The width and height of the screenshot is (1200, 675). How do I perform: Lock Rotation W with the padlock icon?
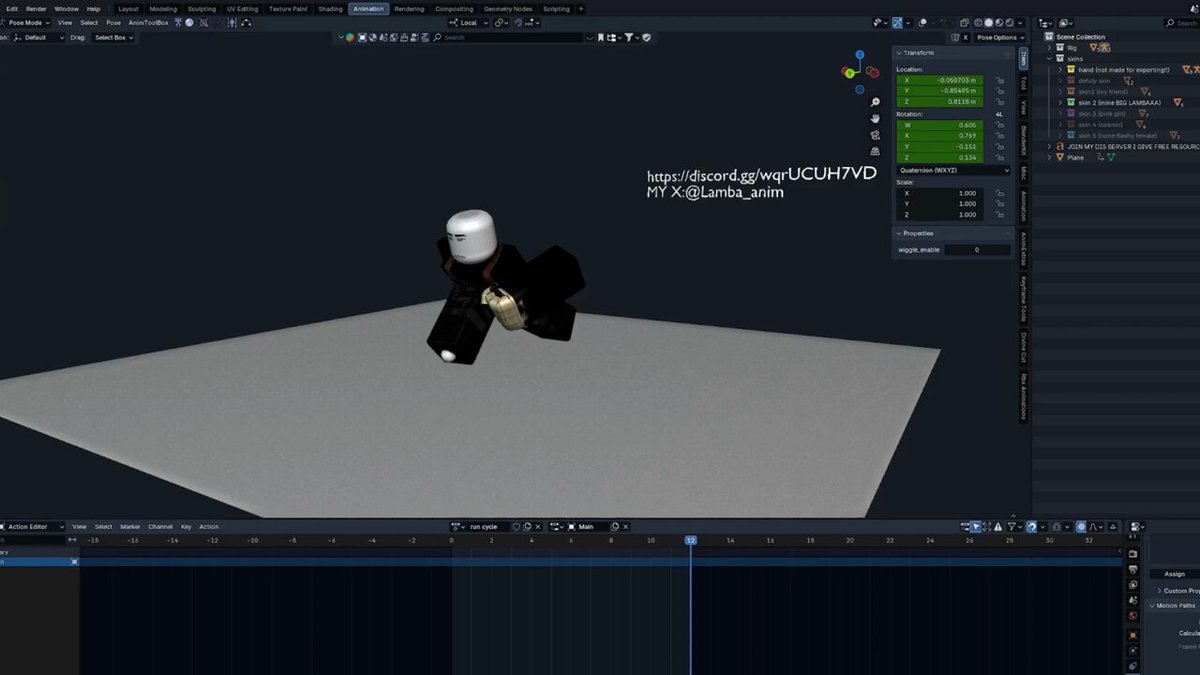click(x=999, y=125)
